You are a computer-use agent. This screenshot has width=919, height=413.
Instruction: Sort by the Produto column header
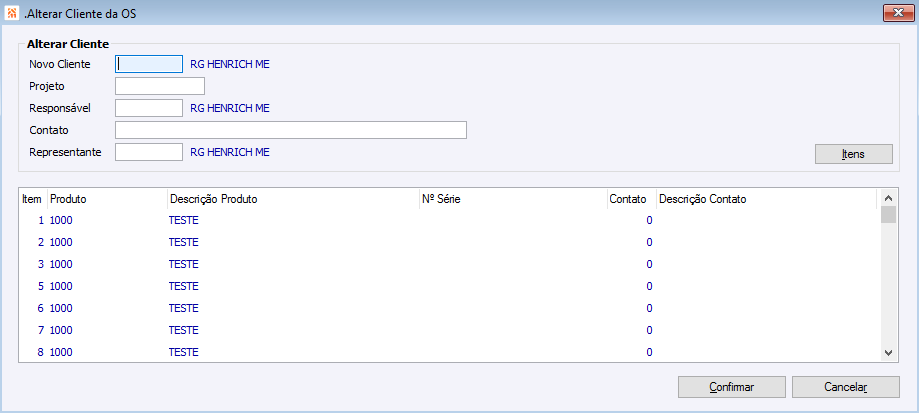106,199
